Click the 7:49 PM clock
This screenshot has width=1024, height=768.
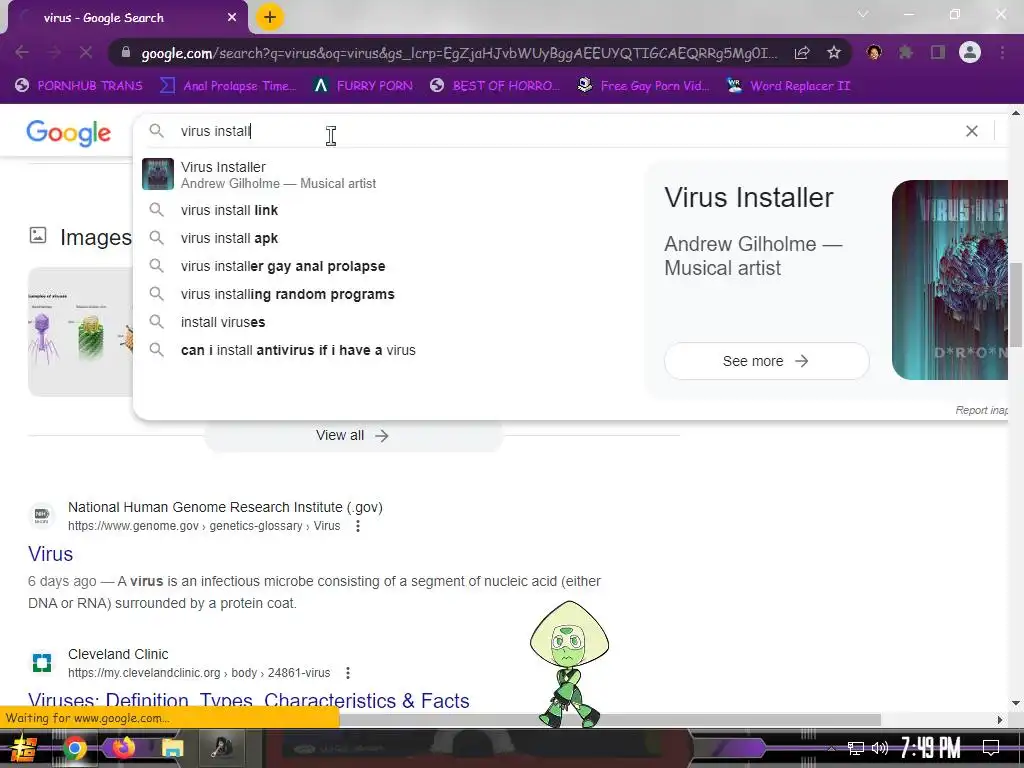pyautogui.click(x=931, y=748)
